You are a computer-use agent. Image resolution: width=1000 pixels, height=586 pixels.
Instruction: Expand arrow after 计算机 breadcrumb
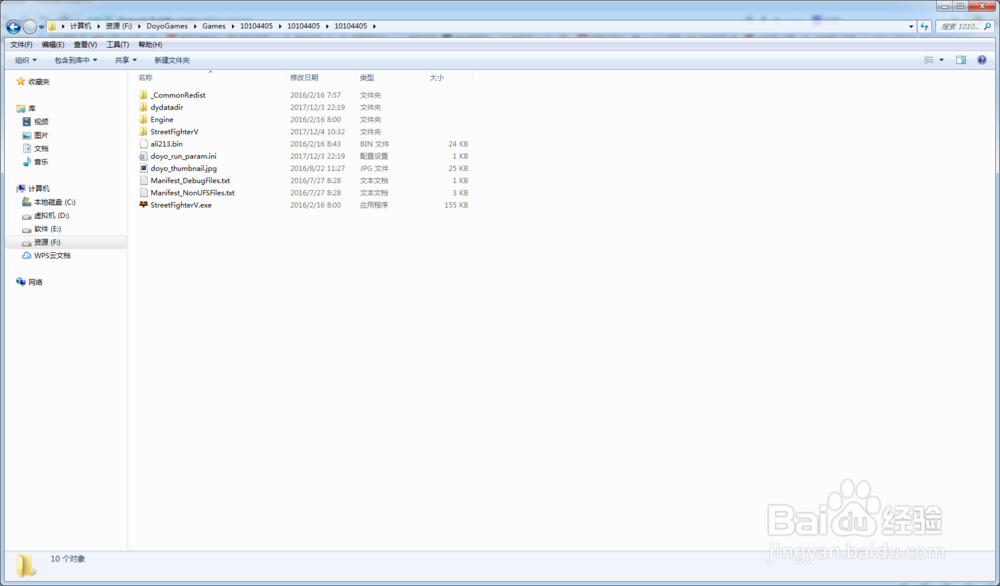tap(99, 26)
